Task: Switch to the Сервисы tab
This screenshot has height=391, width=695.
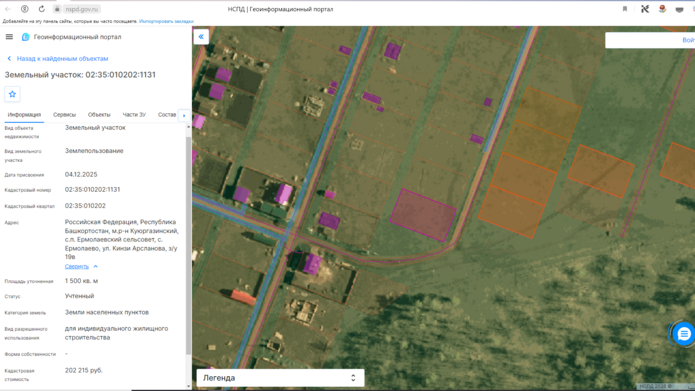Action: (x=64, y=115)
